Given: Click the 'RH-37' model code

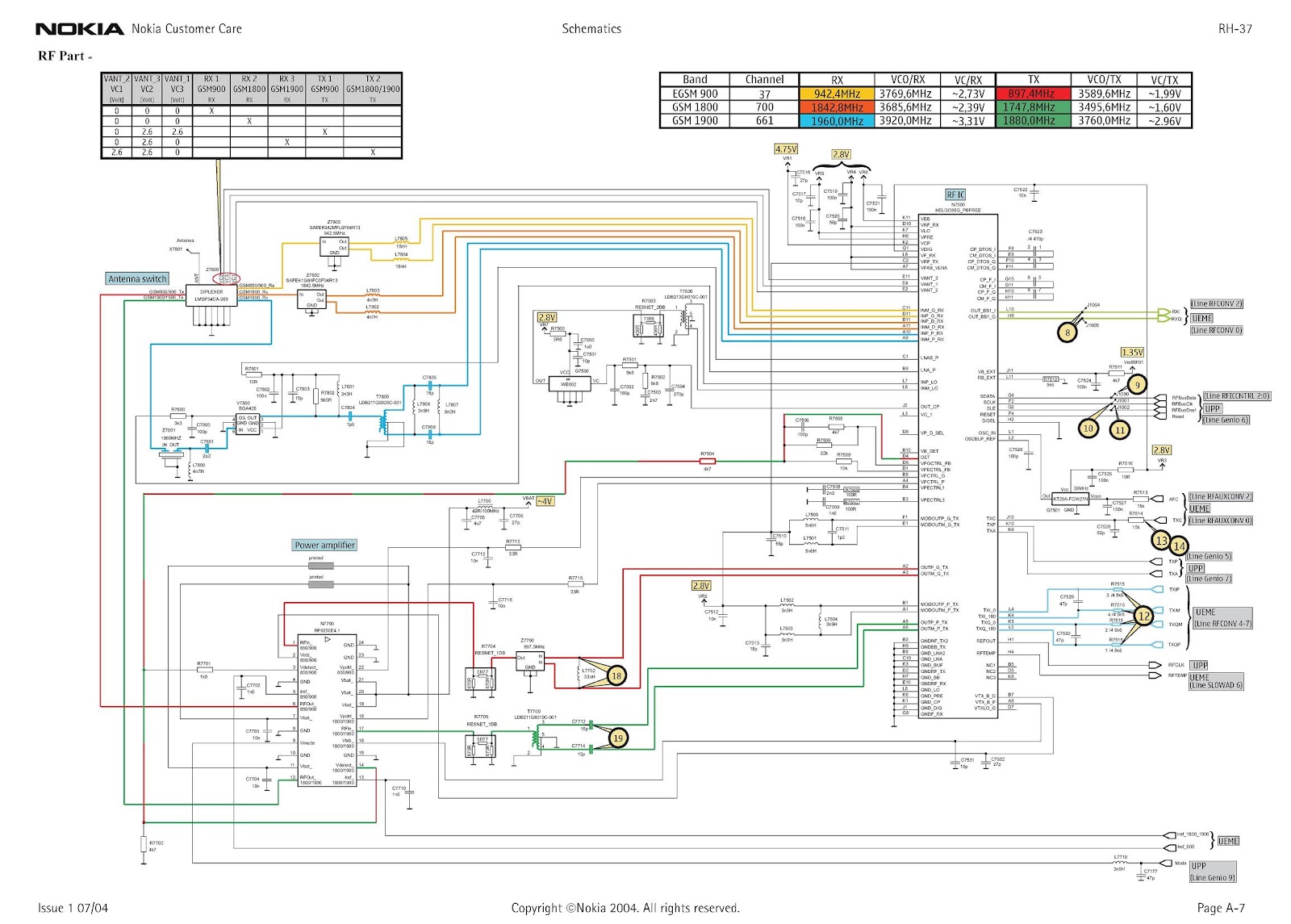Looking at the screenshot, I should [1235, 29].
